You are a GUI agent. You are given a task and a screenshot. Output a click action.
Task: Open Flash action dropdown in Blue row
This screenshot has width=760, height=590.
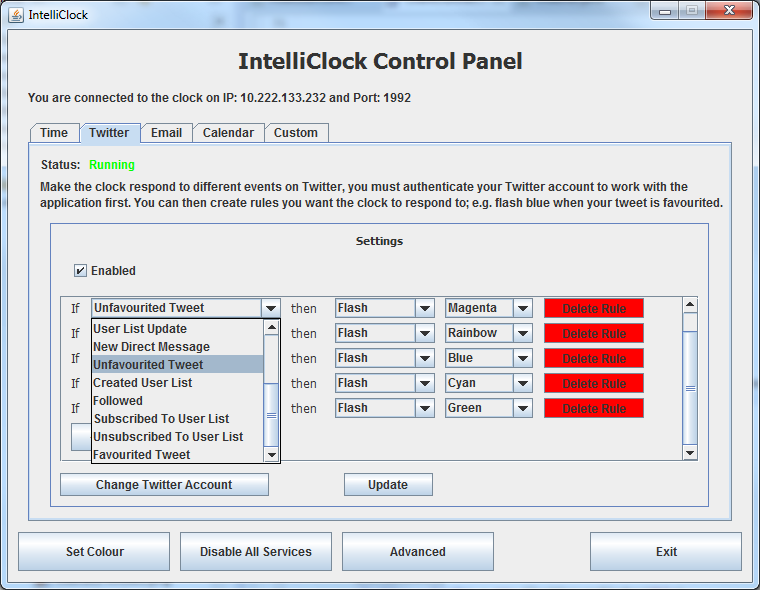click(x=425, y=358)
